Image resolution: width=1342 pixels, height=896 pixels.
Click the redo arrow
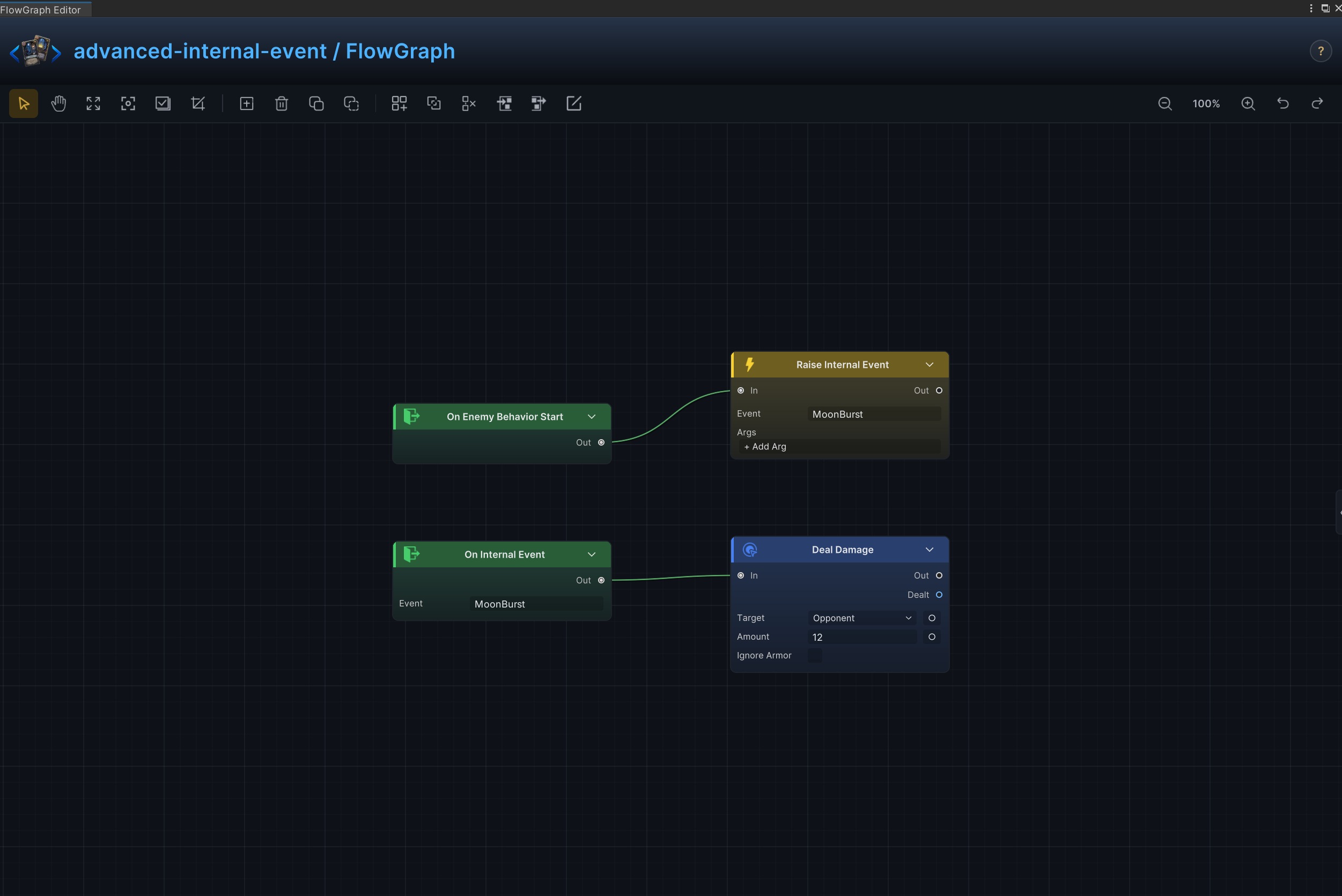pos(1317,103)
